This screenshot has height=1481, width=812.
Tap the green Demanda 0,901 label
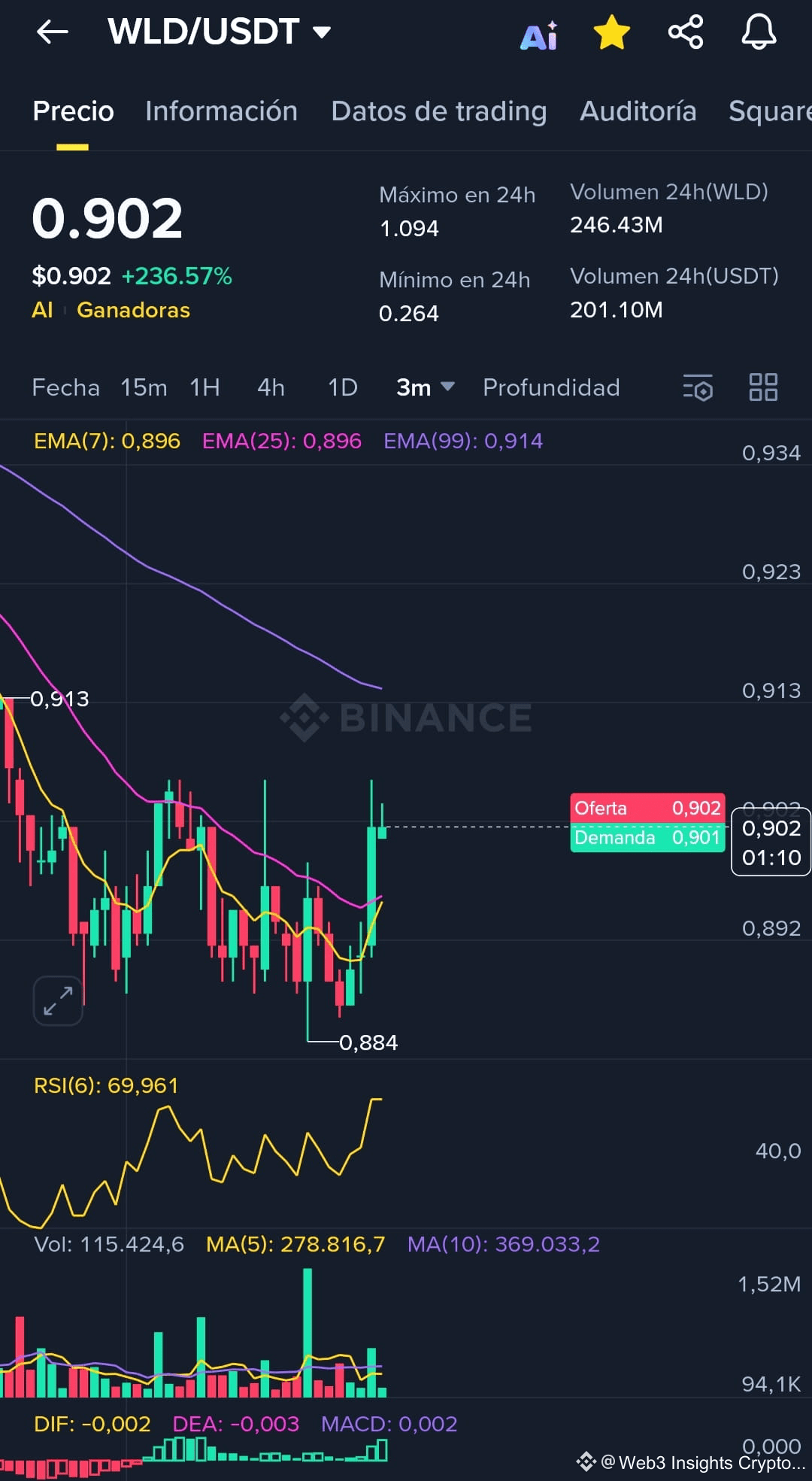(648, 838)
